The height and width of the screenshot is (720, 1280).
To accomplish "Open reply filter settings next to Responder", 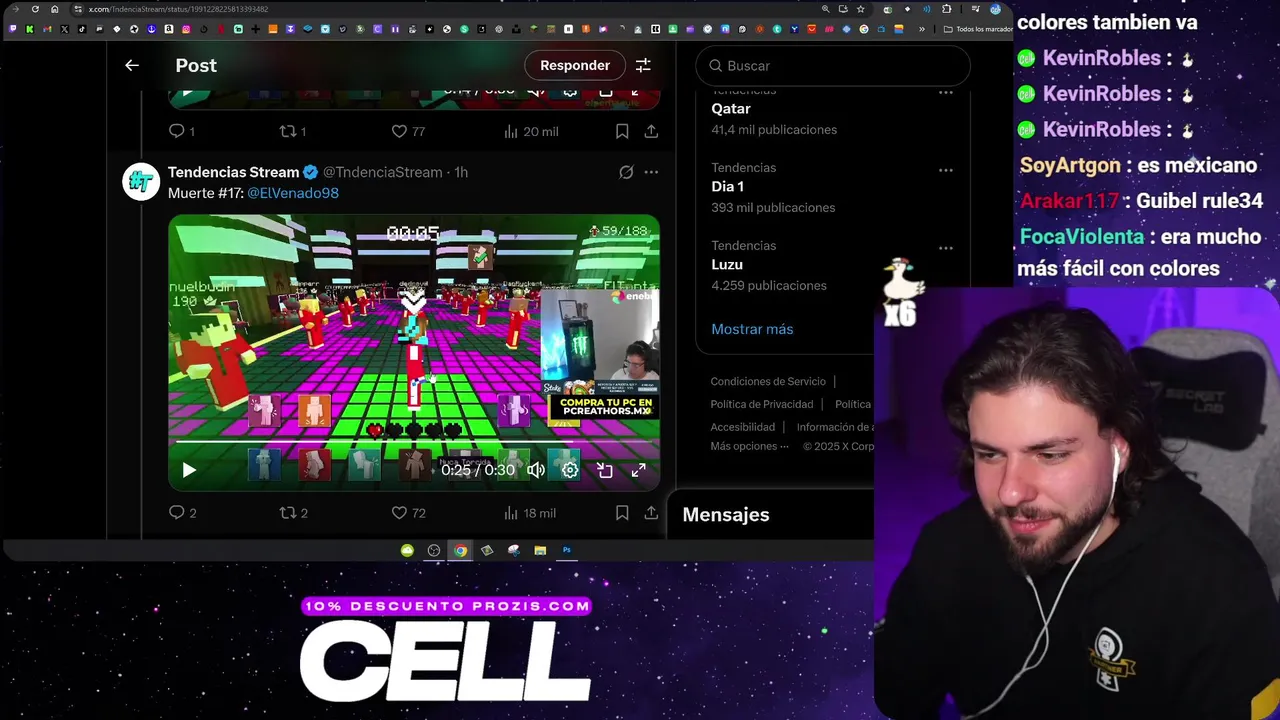I will coord(643,65).
